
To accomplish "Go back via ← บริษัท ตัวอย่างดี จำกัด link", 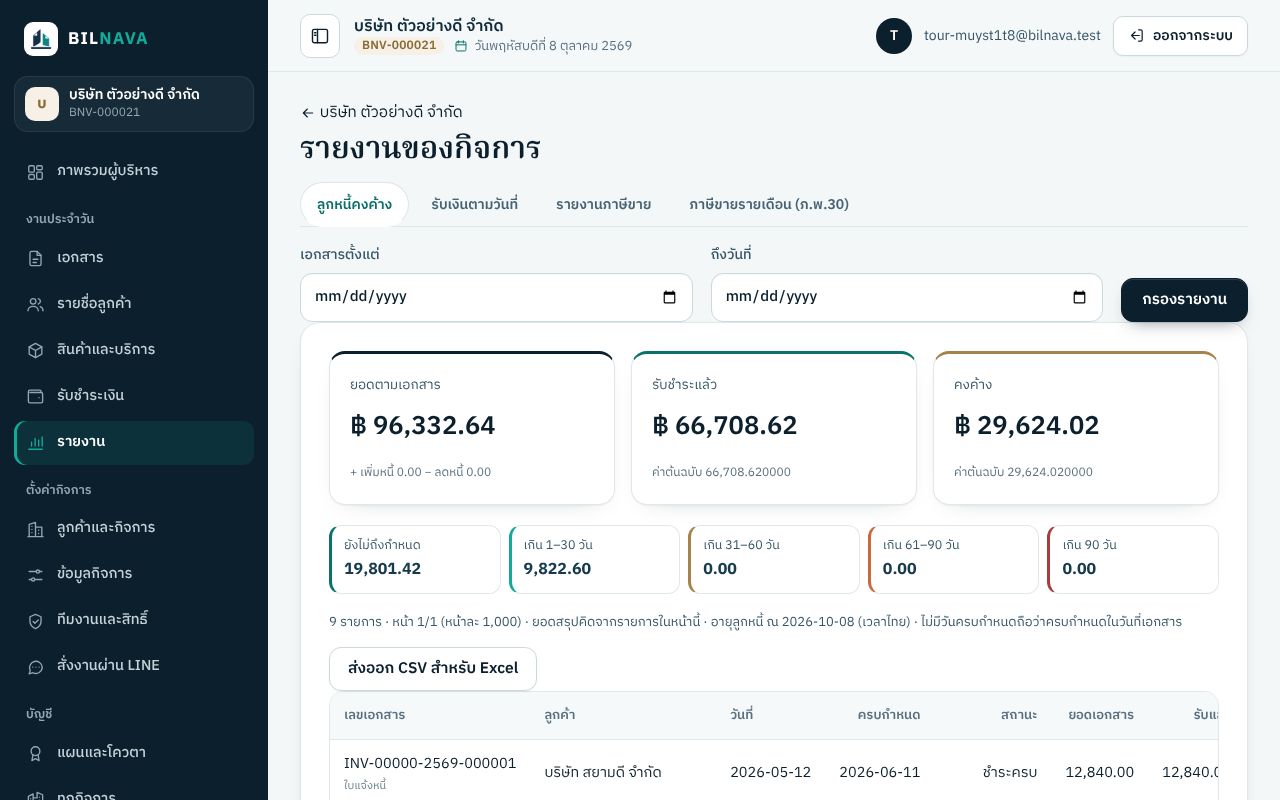I will pos(381,112).
